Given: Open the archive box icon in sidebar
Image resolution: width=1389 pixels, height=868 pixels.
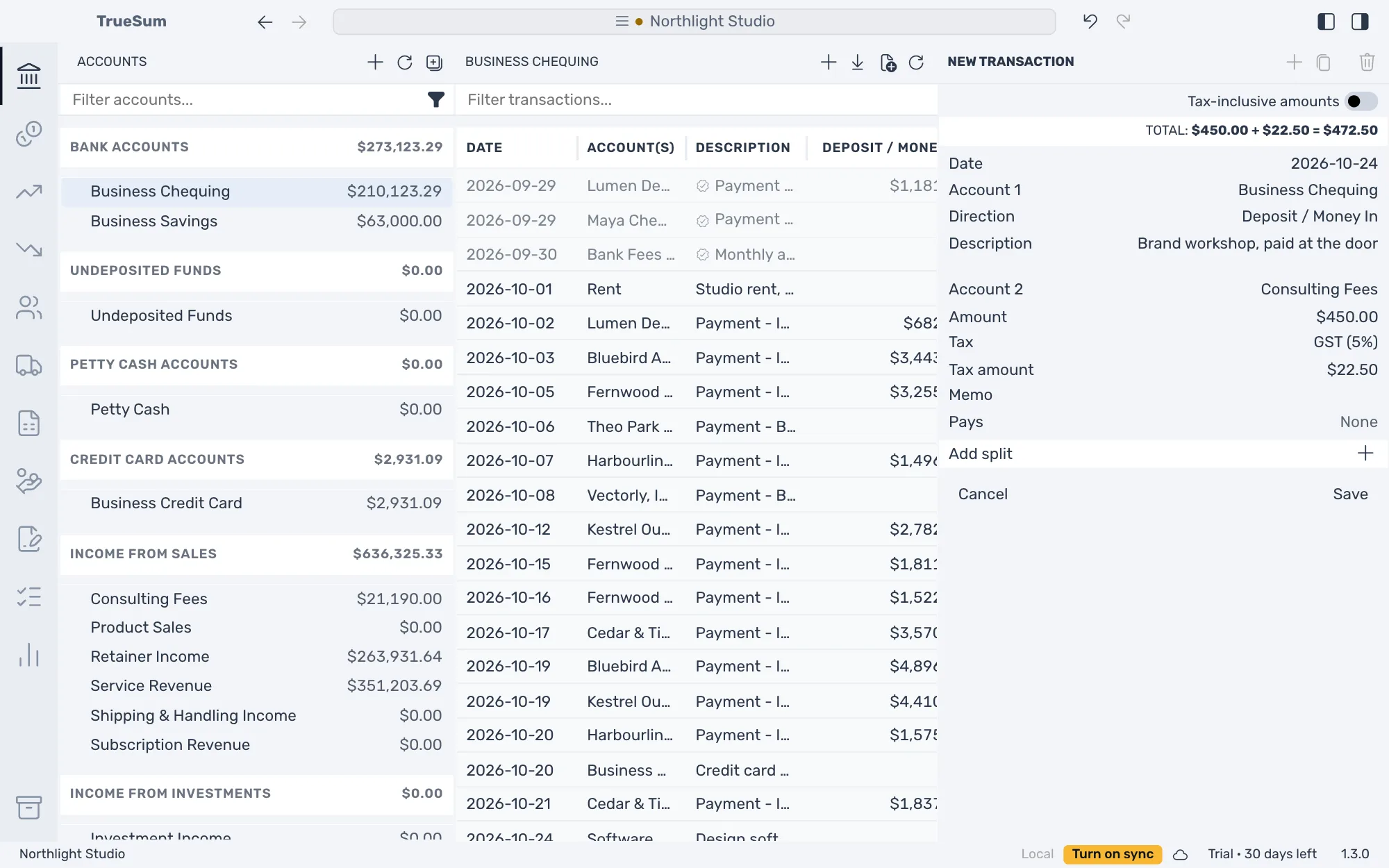Looking at the screenshot, I should 28,807.
